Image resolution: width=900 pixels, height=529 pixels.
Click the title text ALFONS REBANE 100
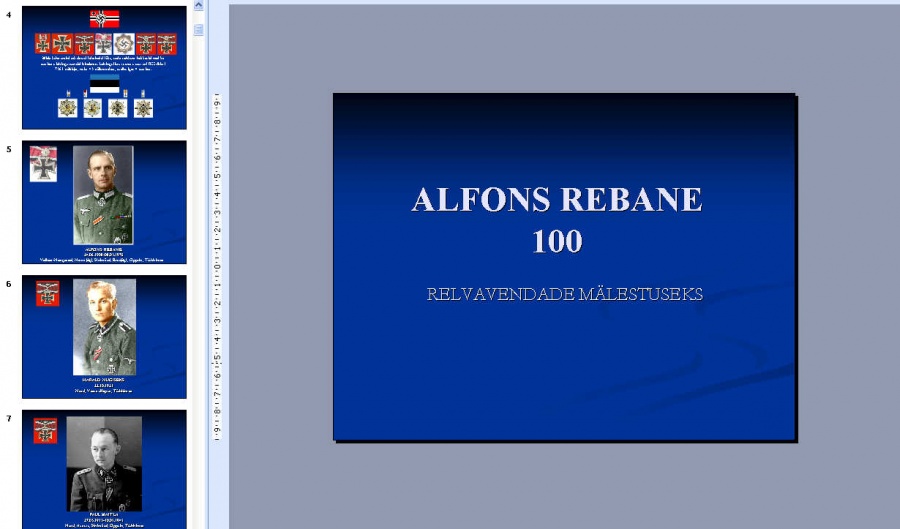coord(557,219)
